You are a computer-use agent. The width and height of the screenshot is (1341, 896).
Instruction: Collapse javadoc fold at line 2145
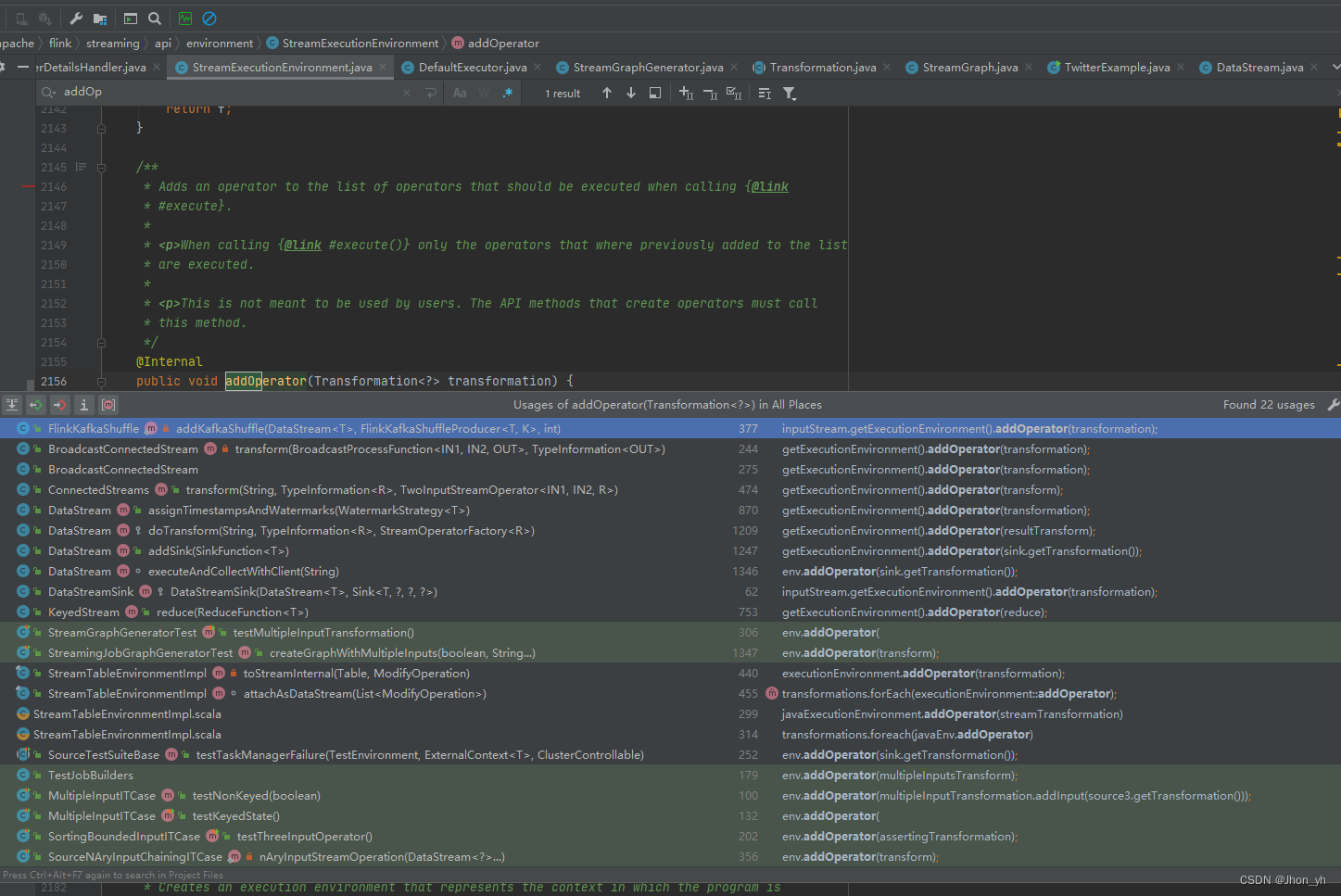[x=101, y=168]
